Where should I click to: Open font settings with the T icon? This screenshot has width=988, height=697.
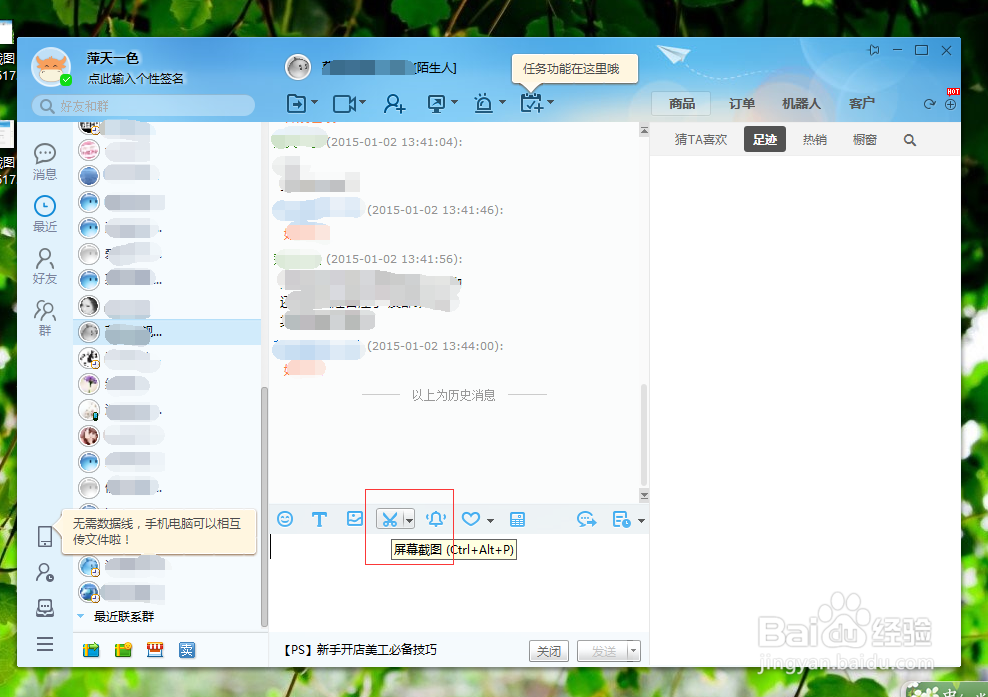click(x=319, y=519)
